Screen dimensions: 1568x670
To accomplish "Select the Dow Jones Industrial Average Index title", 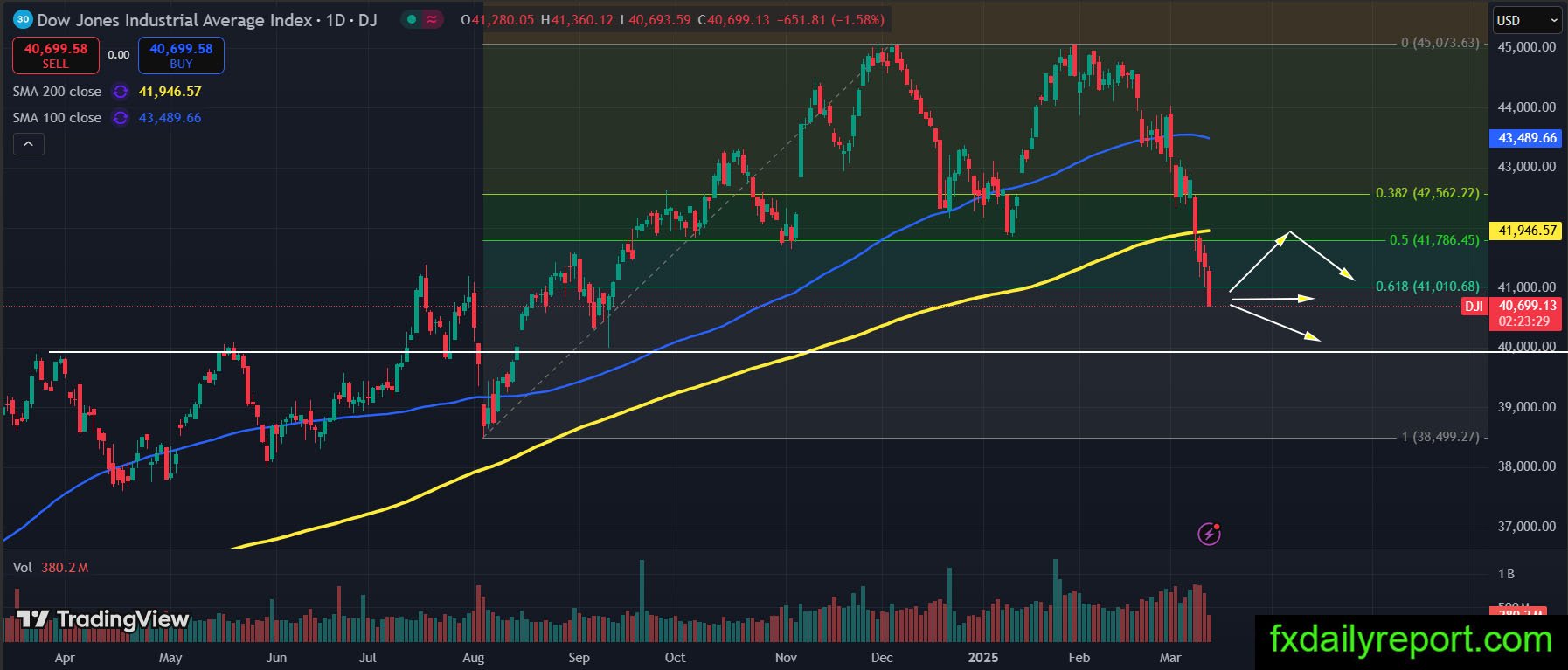I will point(175,19).
